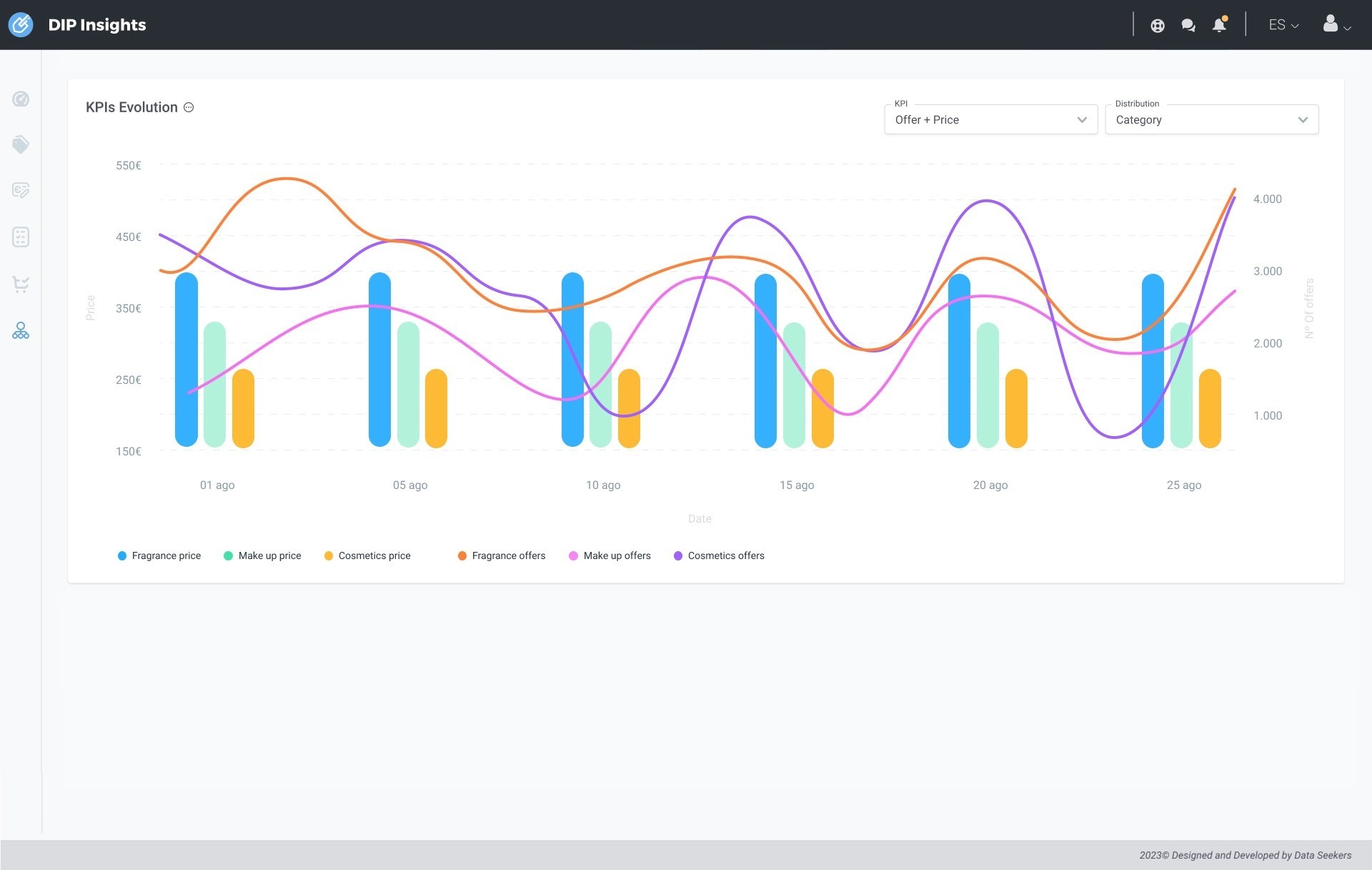Open the shopping cart icon in sidebar
Image resolution: width=1372 pixels, height=870 pixels.
pos(21,285)
